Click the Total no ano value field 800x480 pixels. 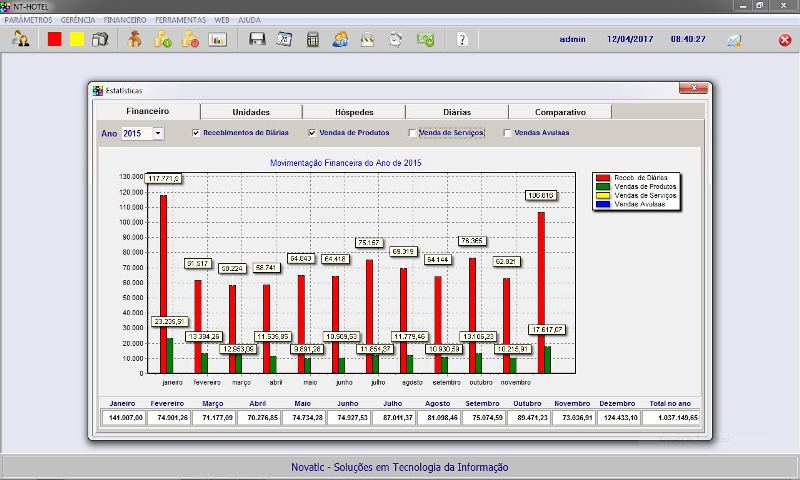coord(672,416)
